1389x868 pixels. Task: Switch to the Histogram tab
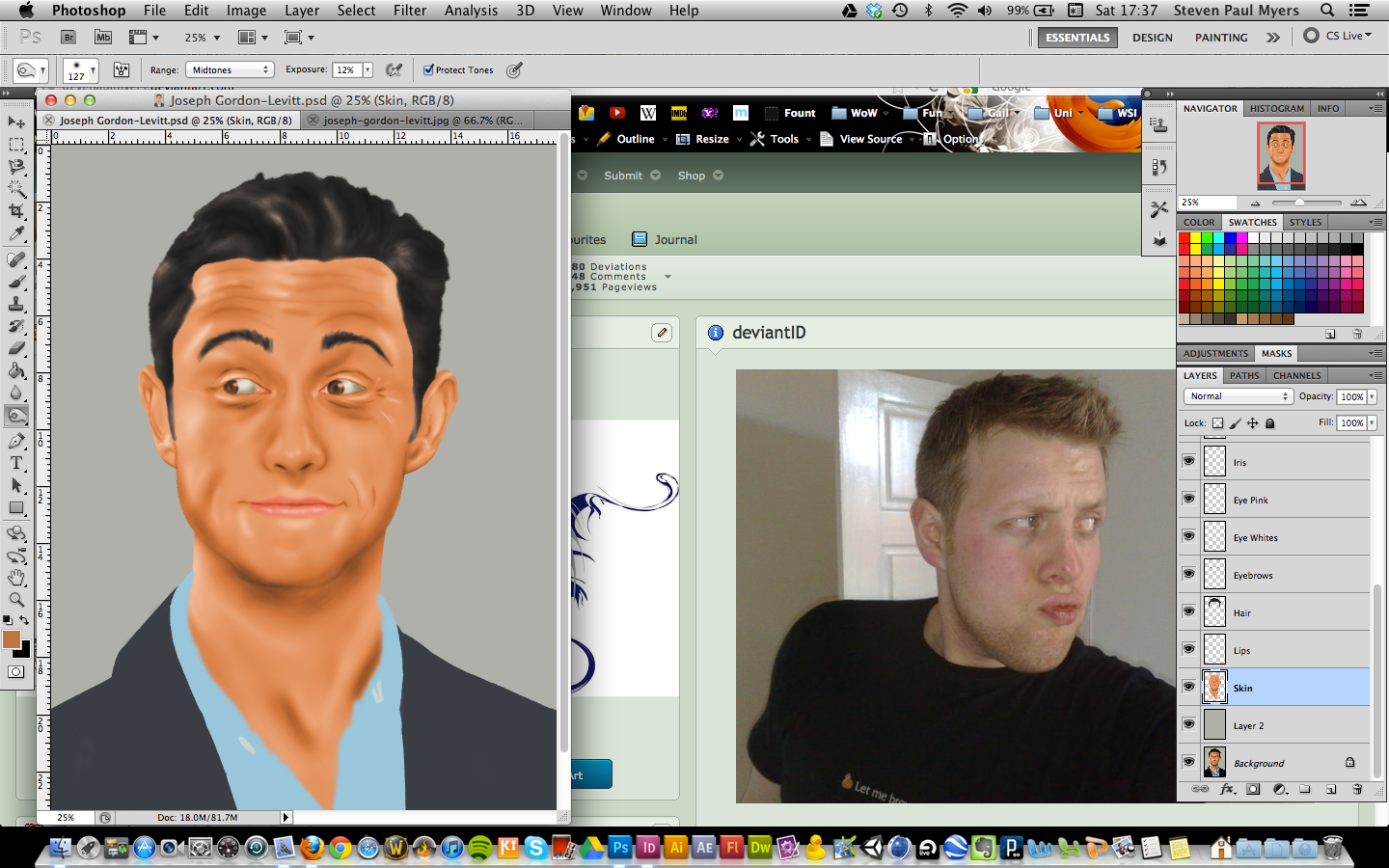point(1277,109)
